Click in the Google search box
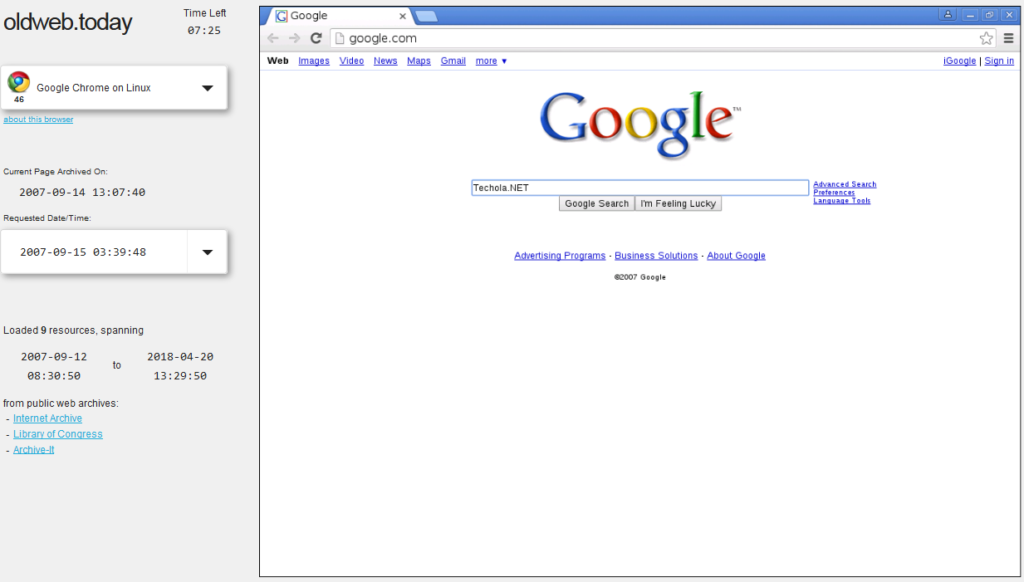The width and height of the screenshot is (1024, 582). [x=640, y=187]
